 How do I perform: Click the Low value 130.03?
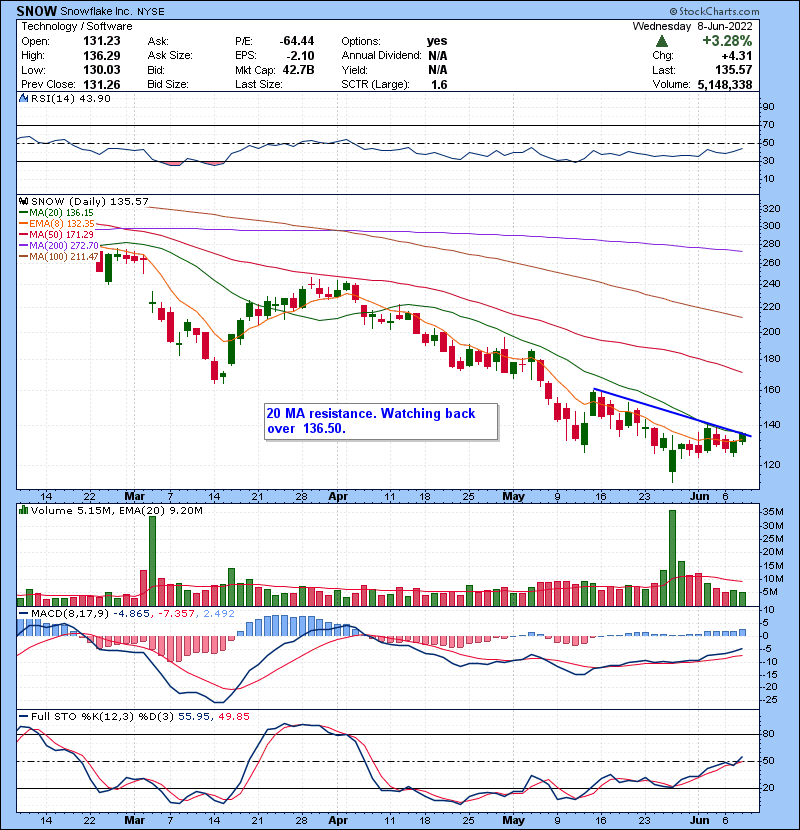102,70
